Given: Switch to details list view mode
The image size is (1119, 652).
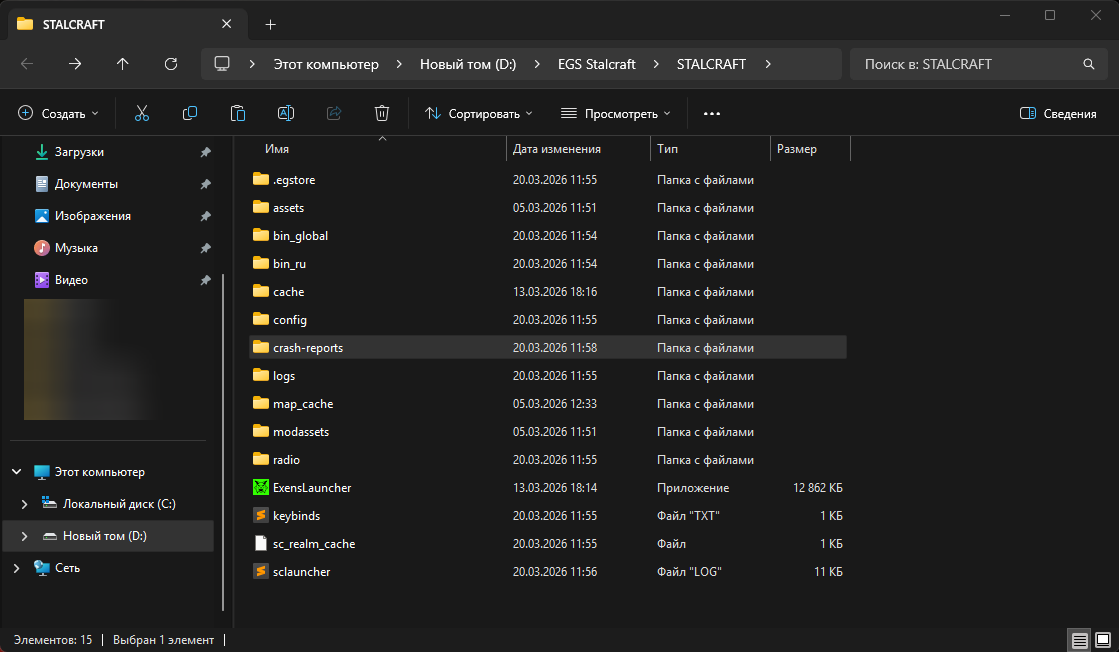Looking at the screenshot, I should click(1079, 640).
